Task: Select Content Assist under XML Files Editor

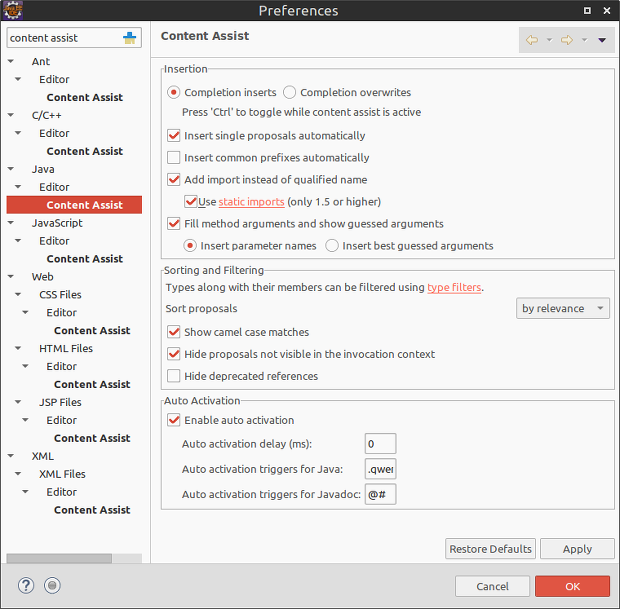Action: tap(92, 510)
